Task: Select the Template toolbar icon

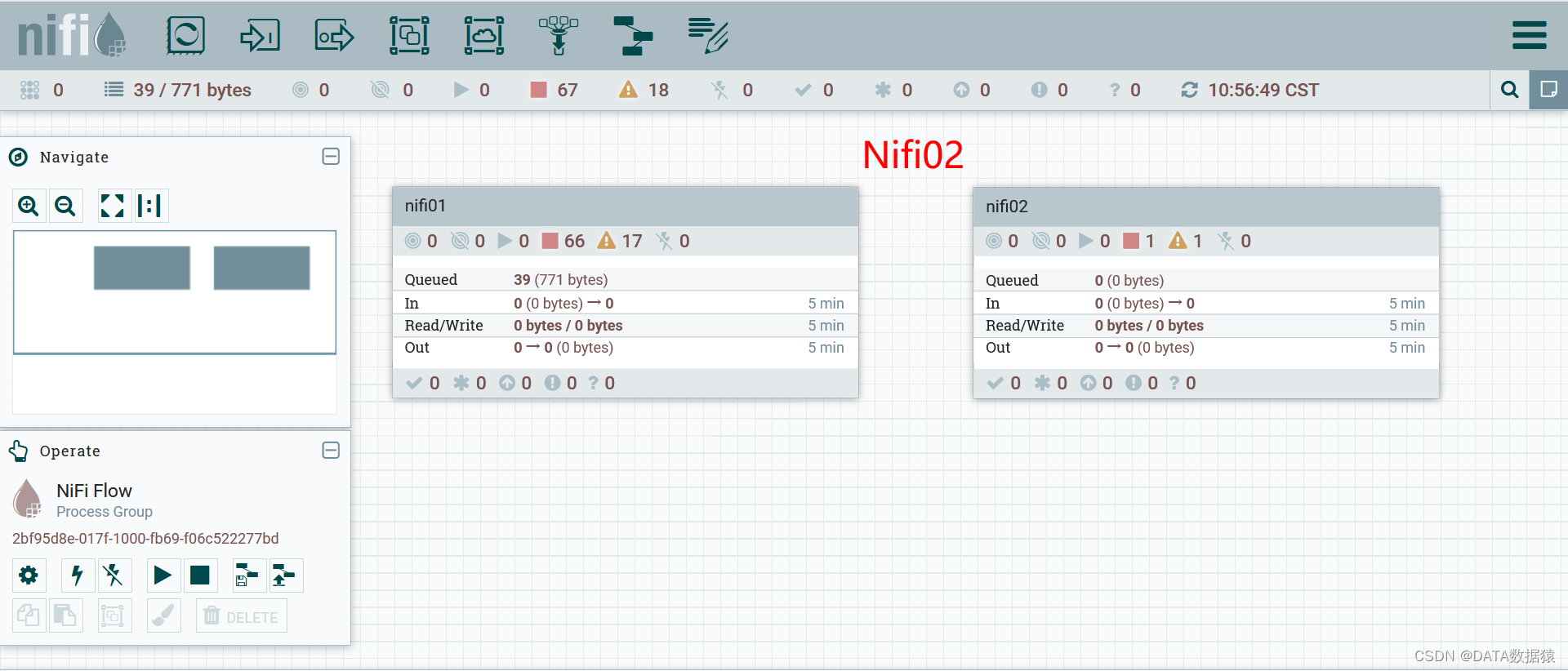Action: (x=633, y=36)
